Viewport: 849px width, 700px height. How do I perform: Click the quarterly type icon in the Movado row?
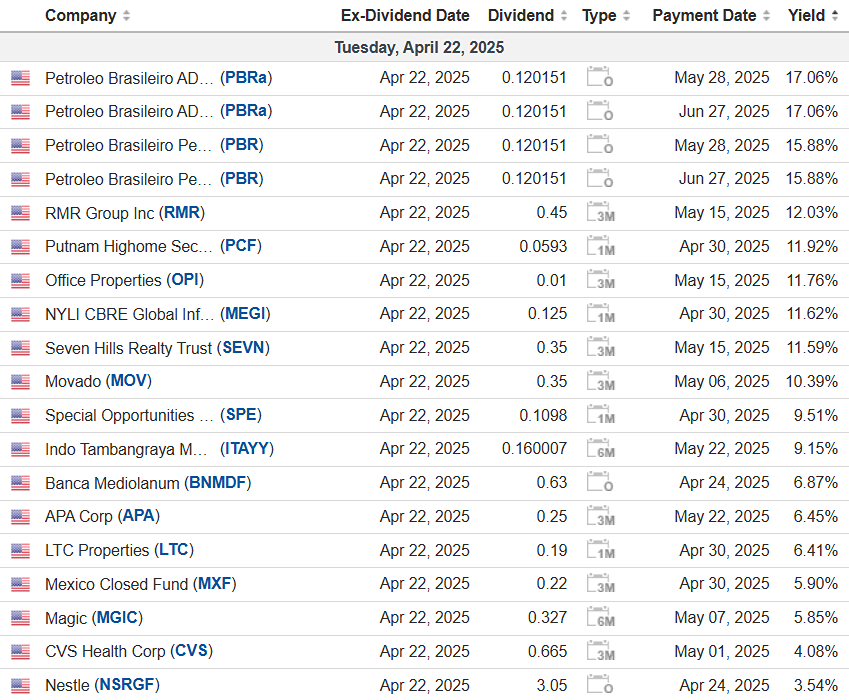(600, 382)
